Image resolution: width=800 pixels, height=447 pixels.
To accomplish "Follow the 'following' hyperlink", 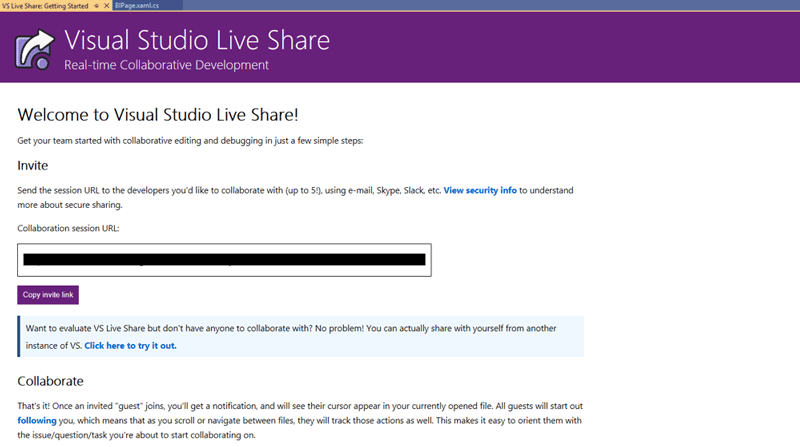I will pyautogui.click(x=37, y=420).
